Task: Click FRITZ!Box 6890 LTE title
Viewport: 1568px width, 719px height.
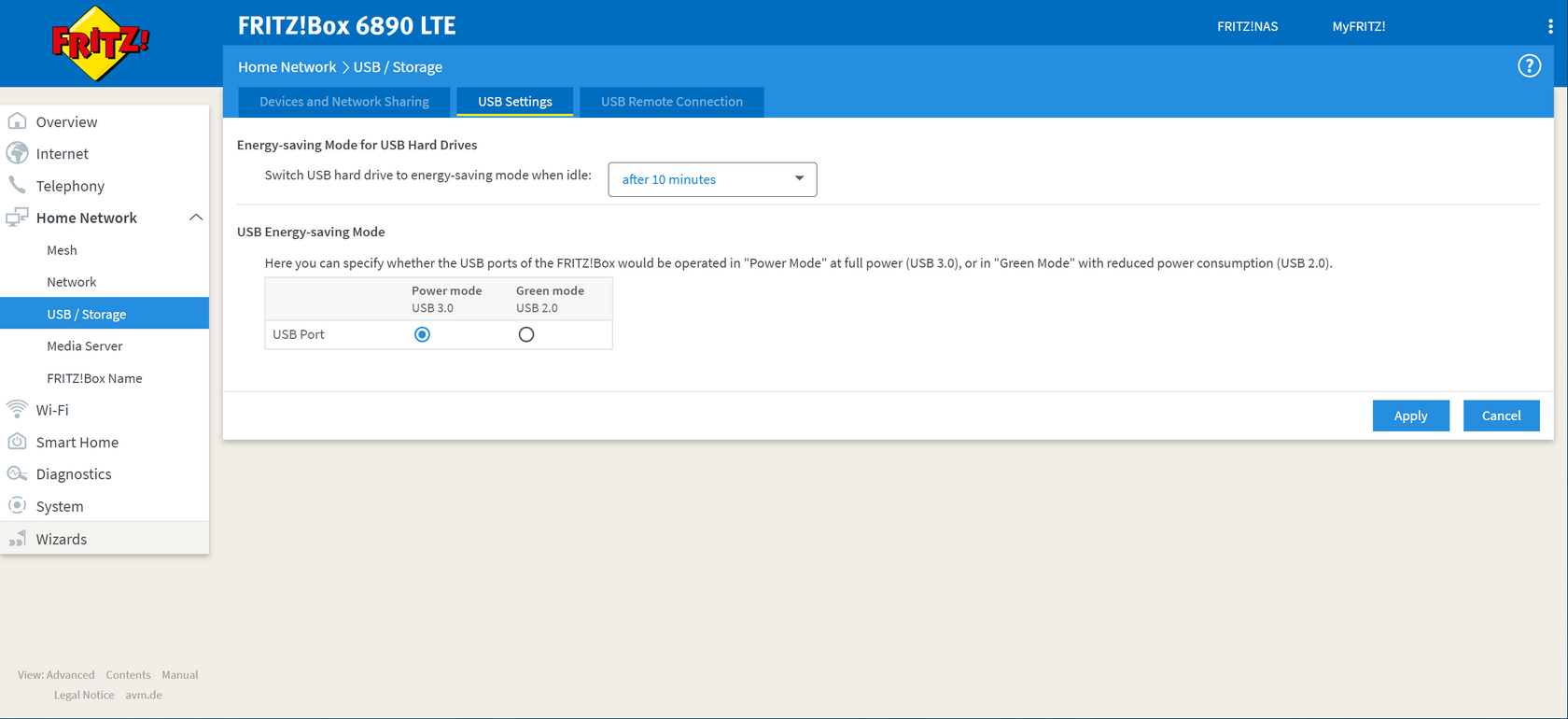Action: (x=347, y=26)
